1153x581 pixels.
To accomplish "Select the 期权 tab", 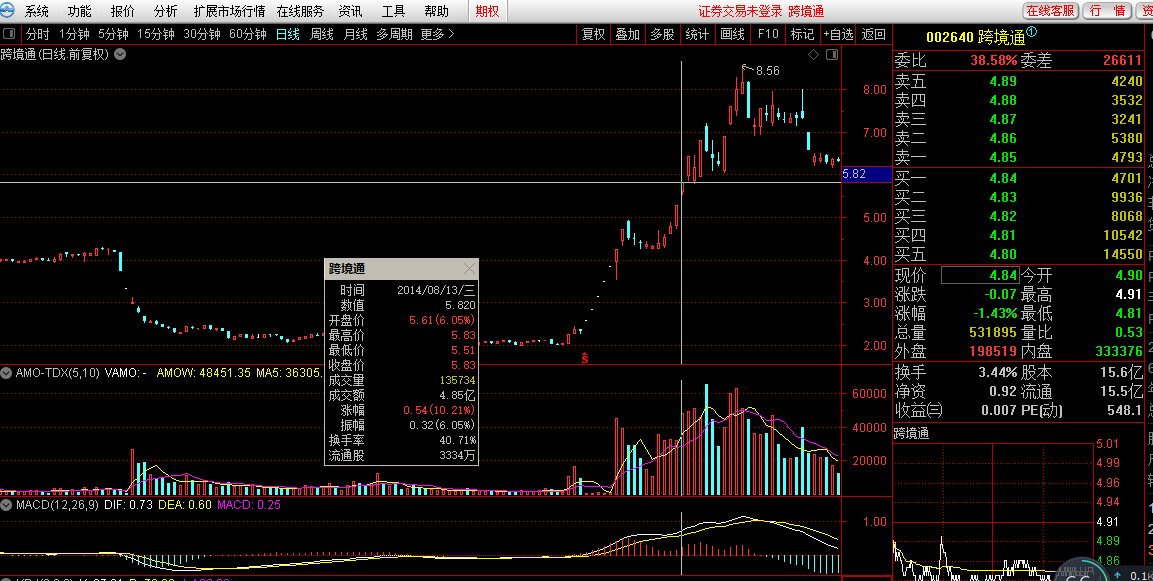I will coord(488,11).
